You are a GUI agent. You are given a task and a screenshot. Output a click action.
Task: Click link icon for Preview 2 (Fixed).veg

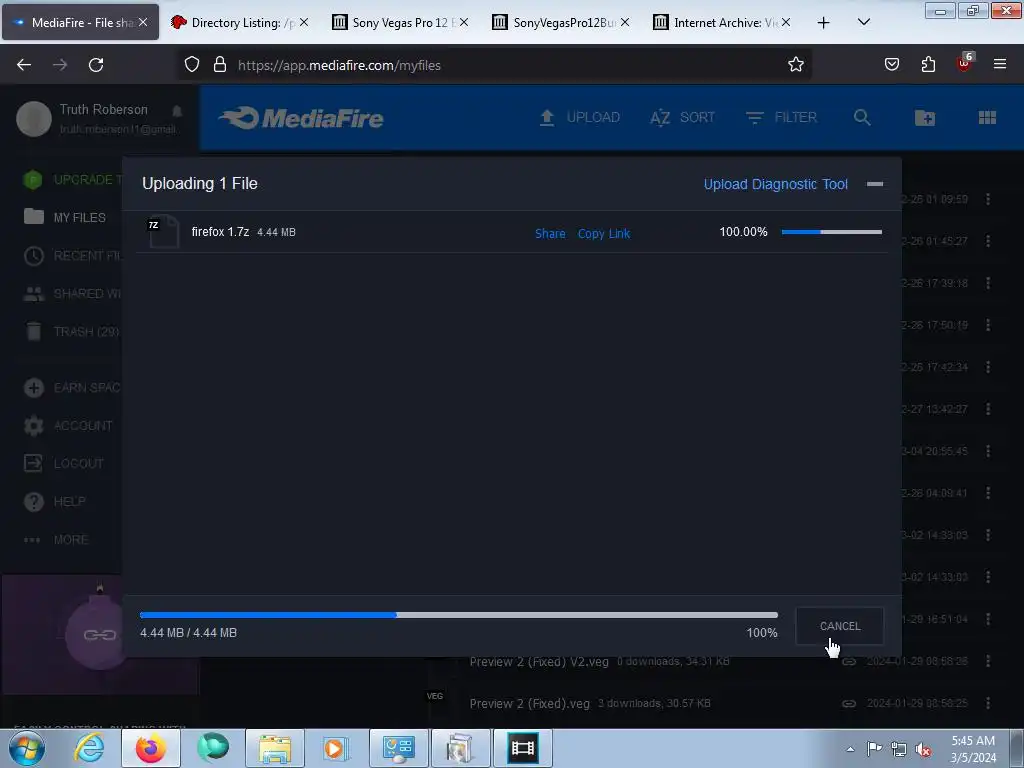coord(849,703)
